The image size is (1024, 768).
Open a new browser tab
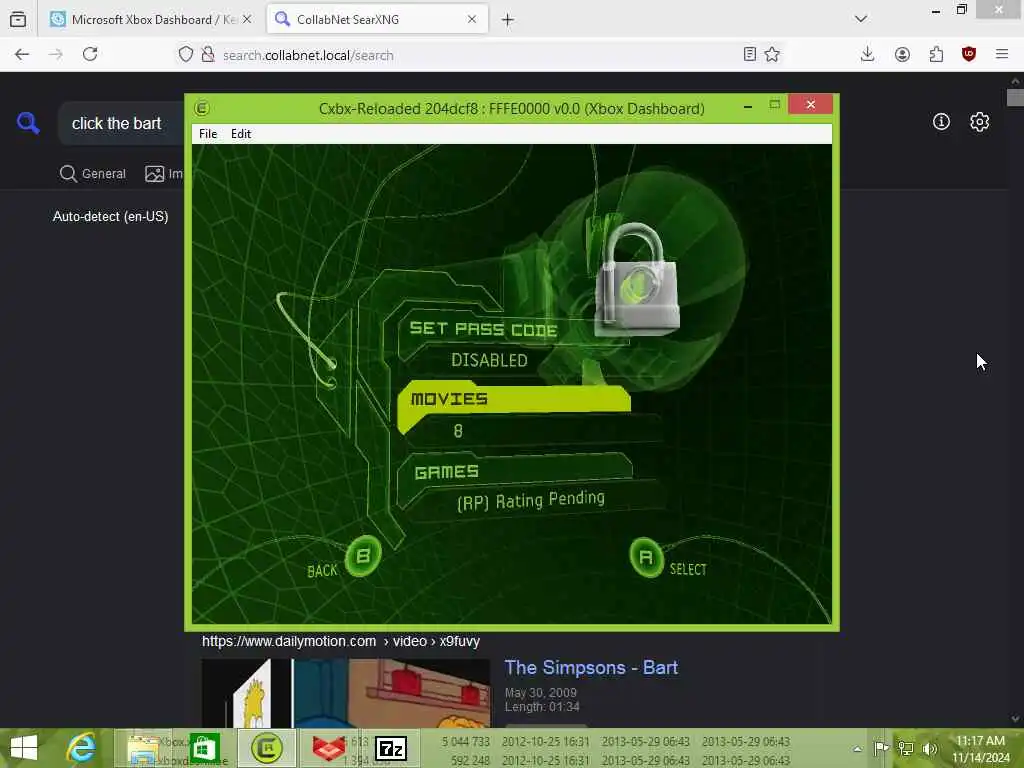(507, 20)
